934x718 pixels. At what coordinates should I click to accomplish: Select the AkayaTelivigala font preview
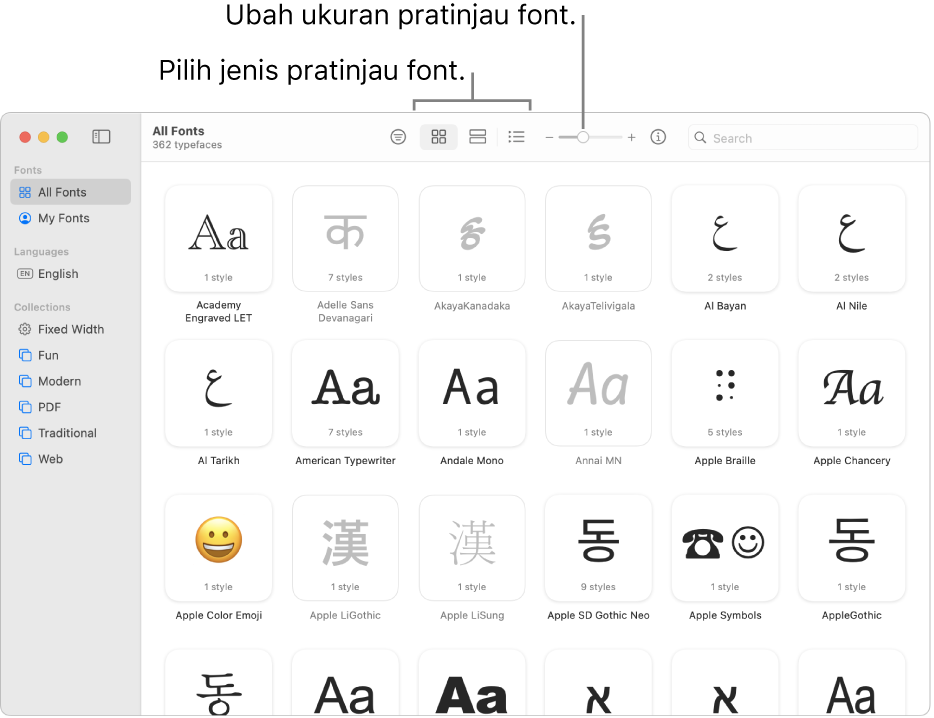pyautogui.click(x=598, y=238)
